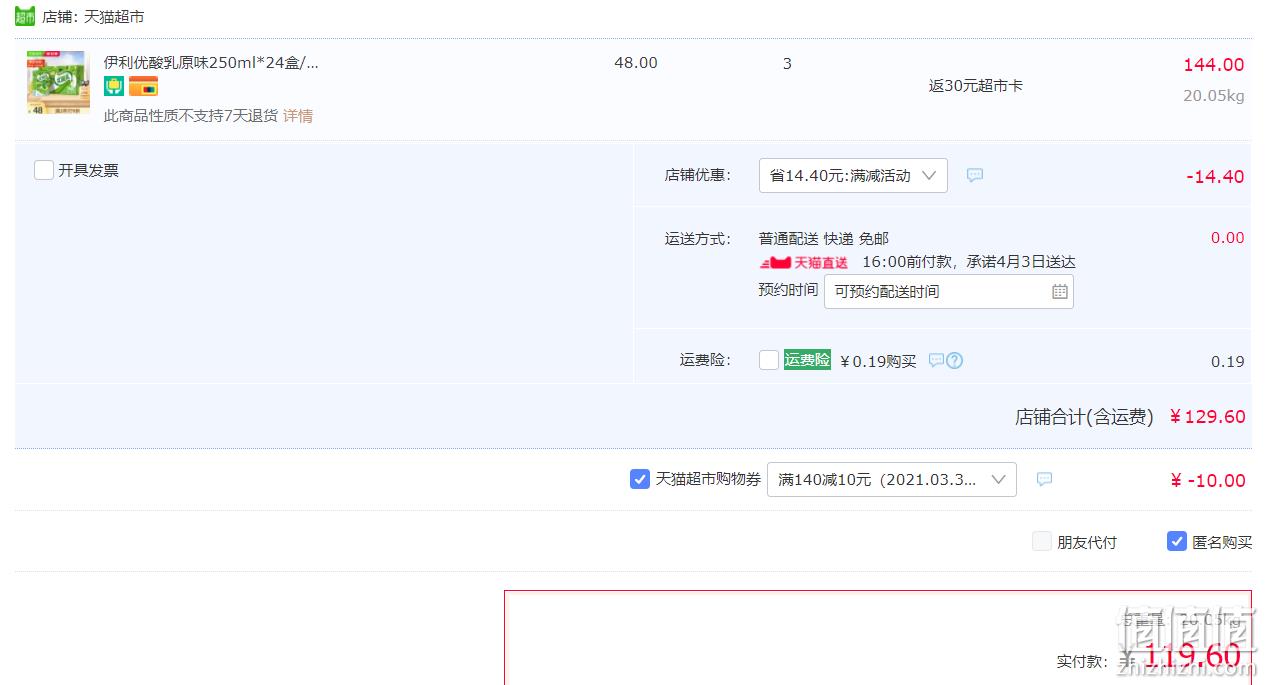This screenshot has width=1266, height=685.
Task: Click the 预约时间 label
Action: pos(788,290)
